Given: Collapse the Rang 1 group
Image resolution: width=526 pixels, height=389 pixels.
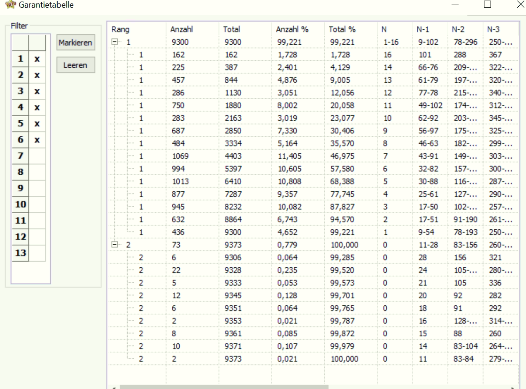Looking at the screenshot, I should 115,42.
